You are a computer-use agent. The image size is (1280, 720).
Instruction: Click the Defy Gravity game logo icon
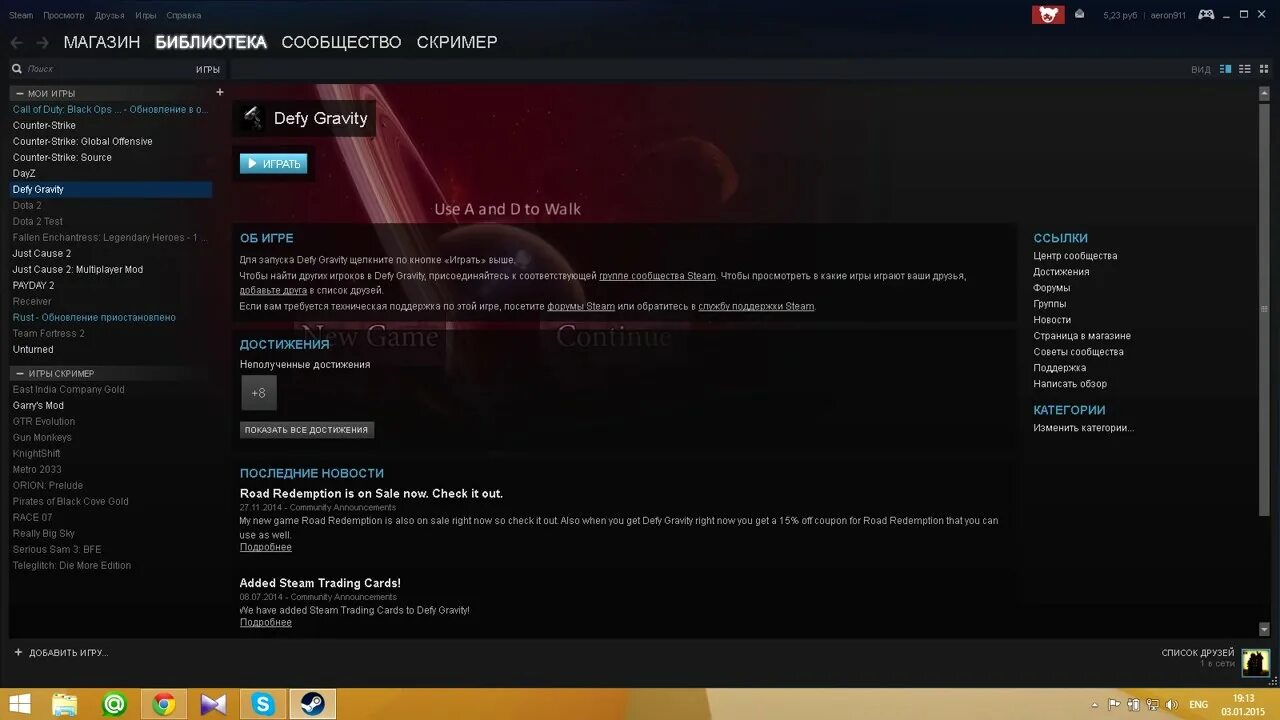tap(253, 118)
